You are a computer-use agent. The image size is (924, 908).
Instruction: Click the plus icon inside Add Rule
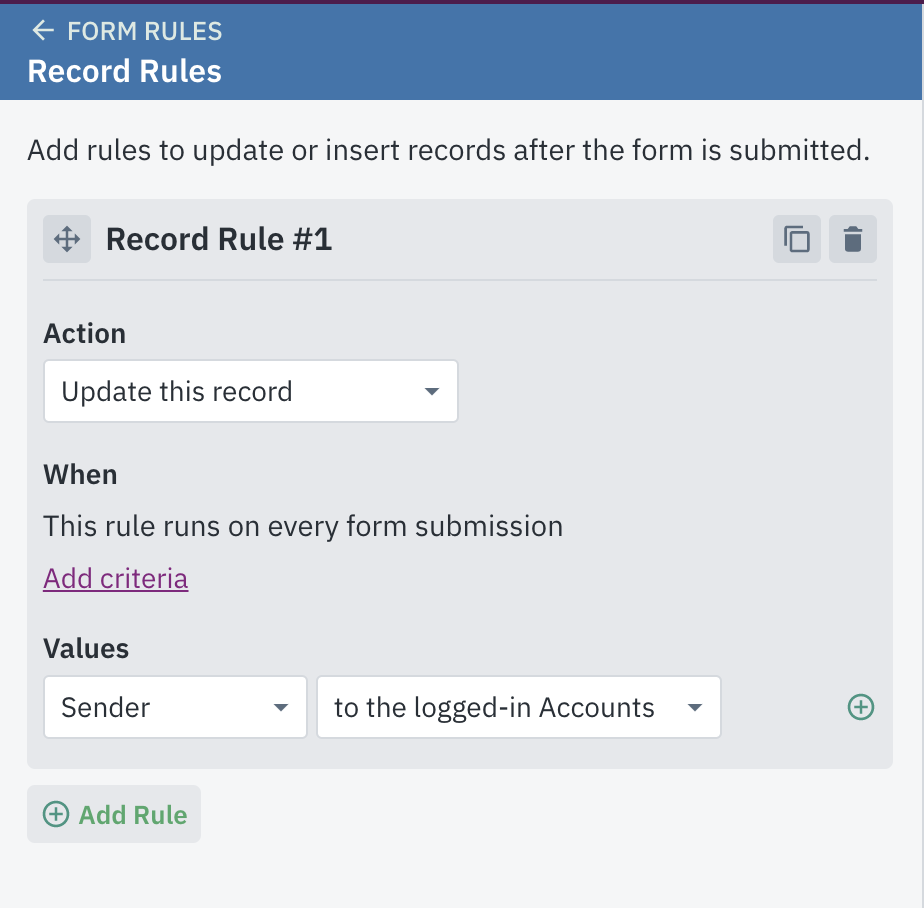pos(56,814)
